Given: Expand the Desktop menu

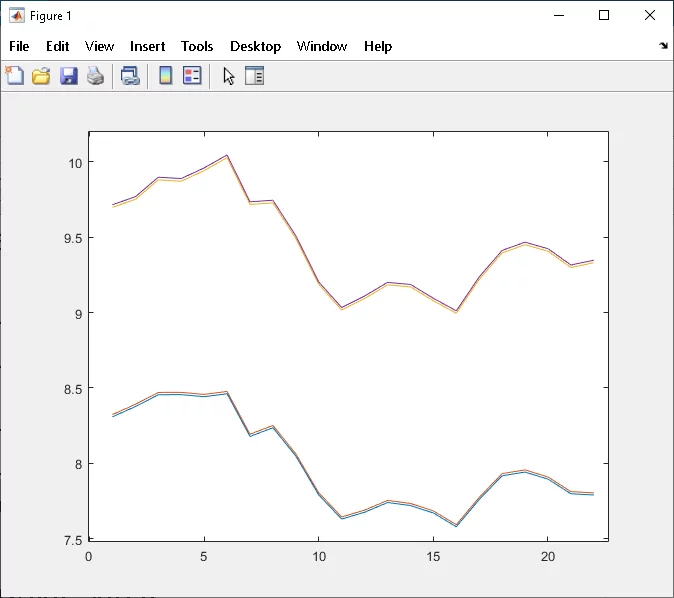Looking at the screenshot, I should click(x=255, y=46).
